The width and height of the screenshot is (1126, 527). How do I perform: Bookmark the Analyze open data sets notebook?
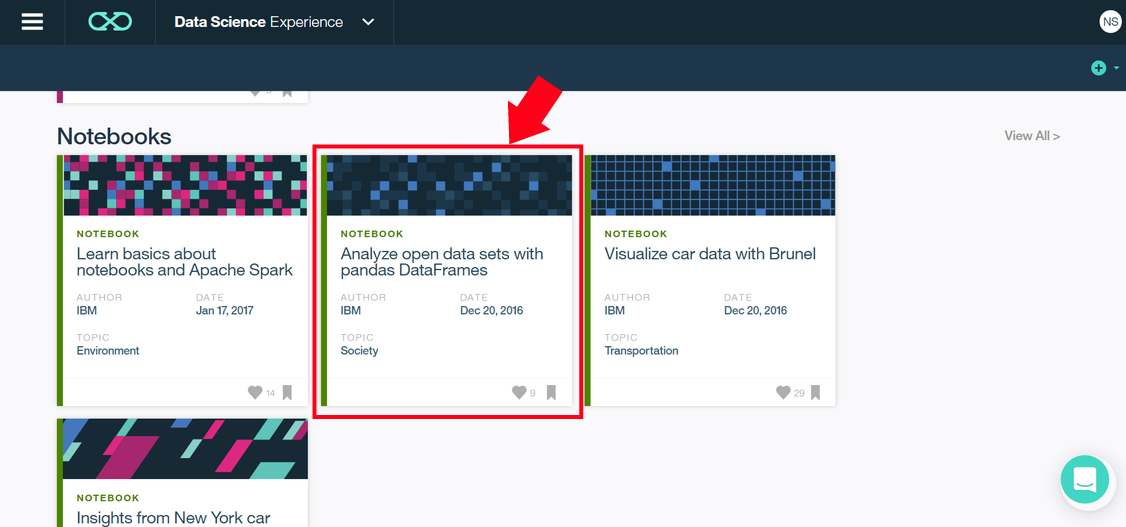pos(552,392)
